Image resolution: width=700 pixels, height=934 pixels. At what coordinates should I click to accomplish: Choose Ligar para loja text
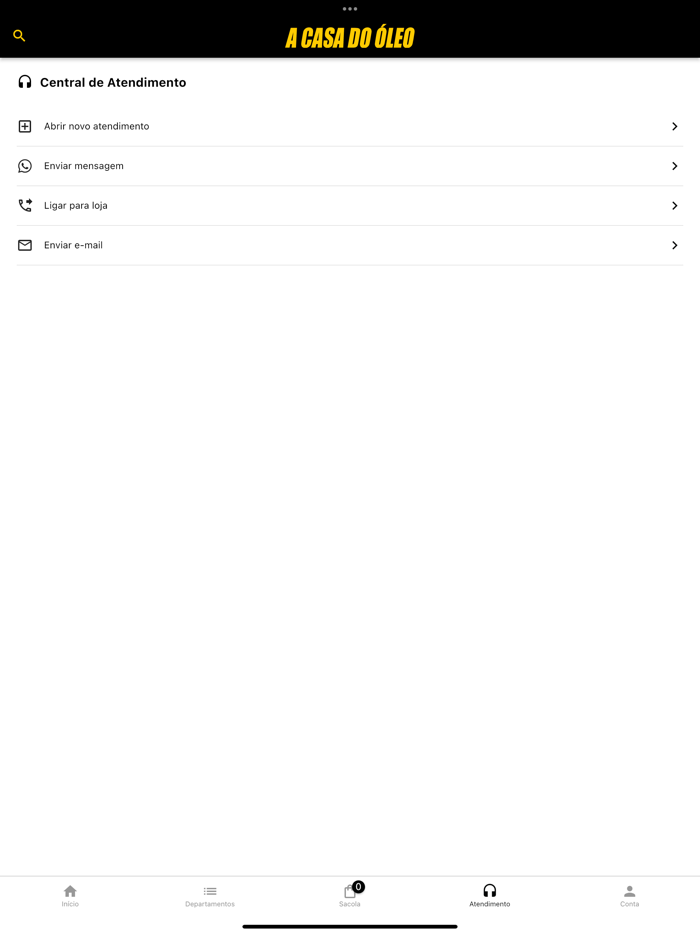(76, 206)
